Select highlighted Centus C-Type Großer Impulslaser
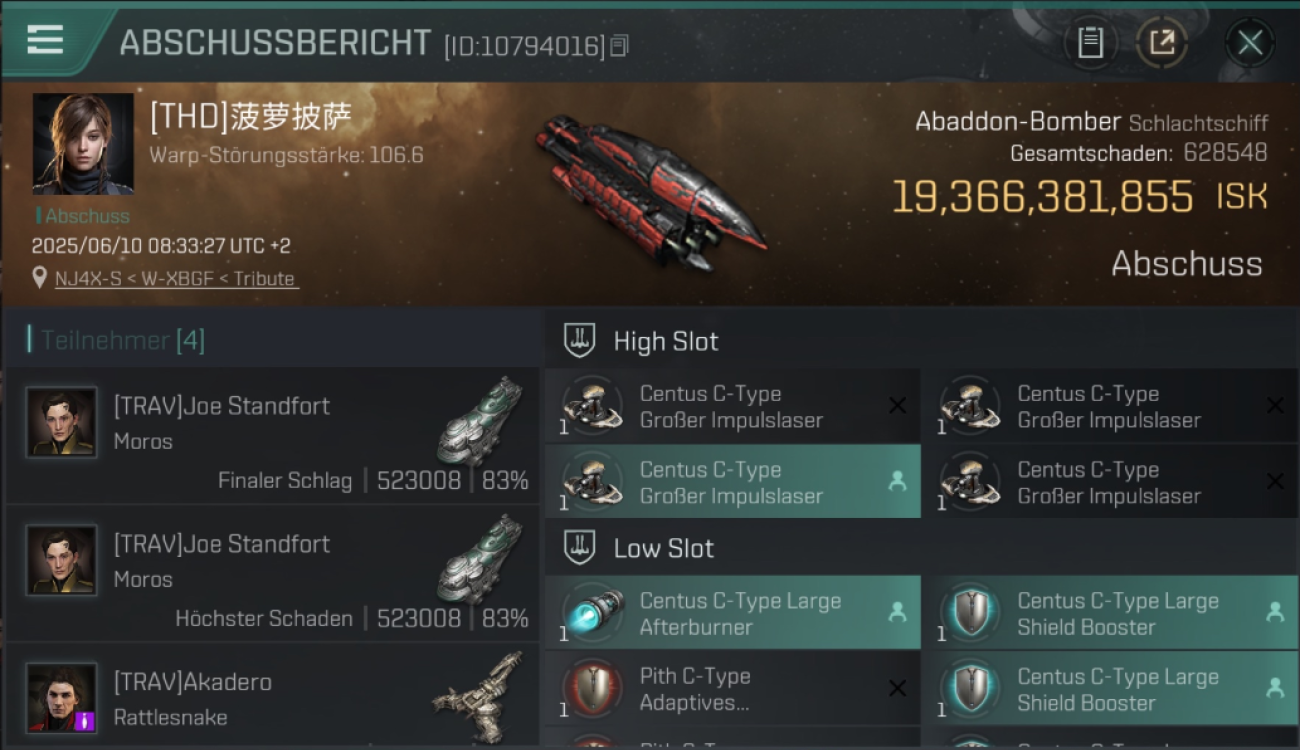Viewport: 1300px width, 750px height. [733, 482]
